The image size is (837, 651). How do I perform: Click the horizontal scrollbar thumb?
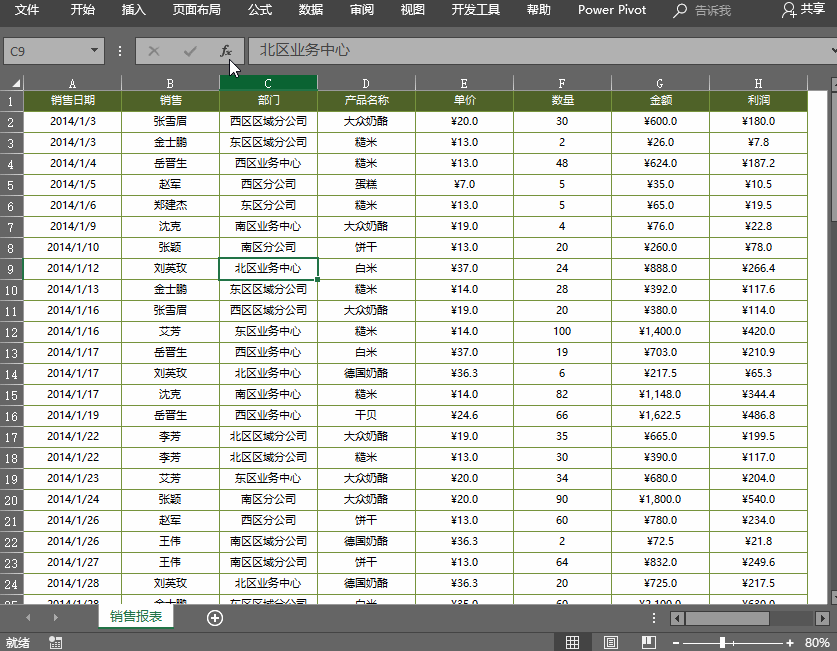coord(727,618)
